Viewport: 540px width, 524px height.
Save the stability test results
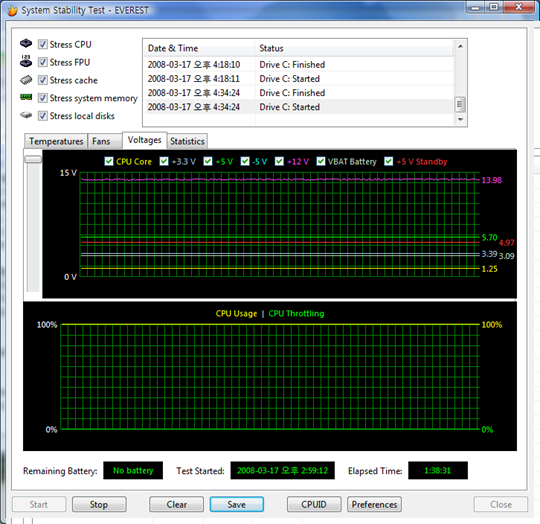(237, 504)
